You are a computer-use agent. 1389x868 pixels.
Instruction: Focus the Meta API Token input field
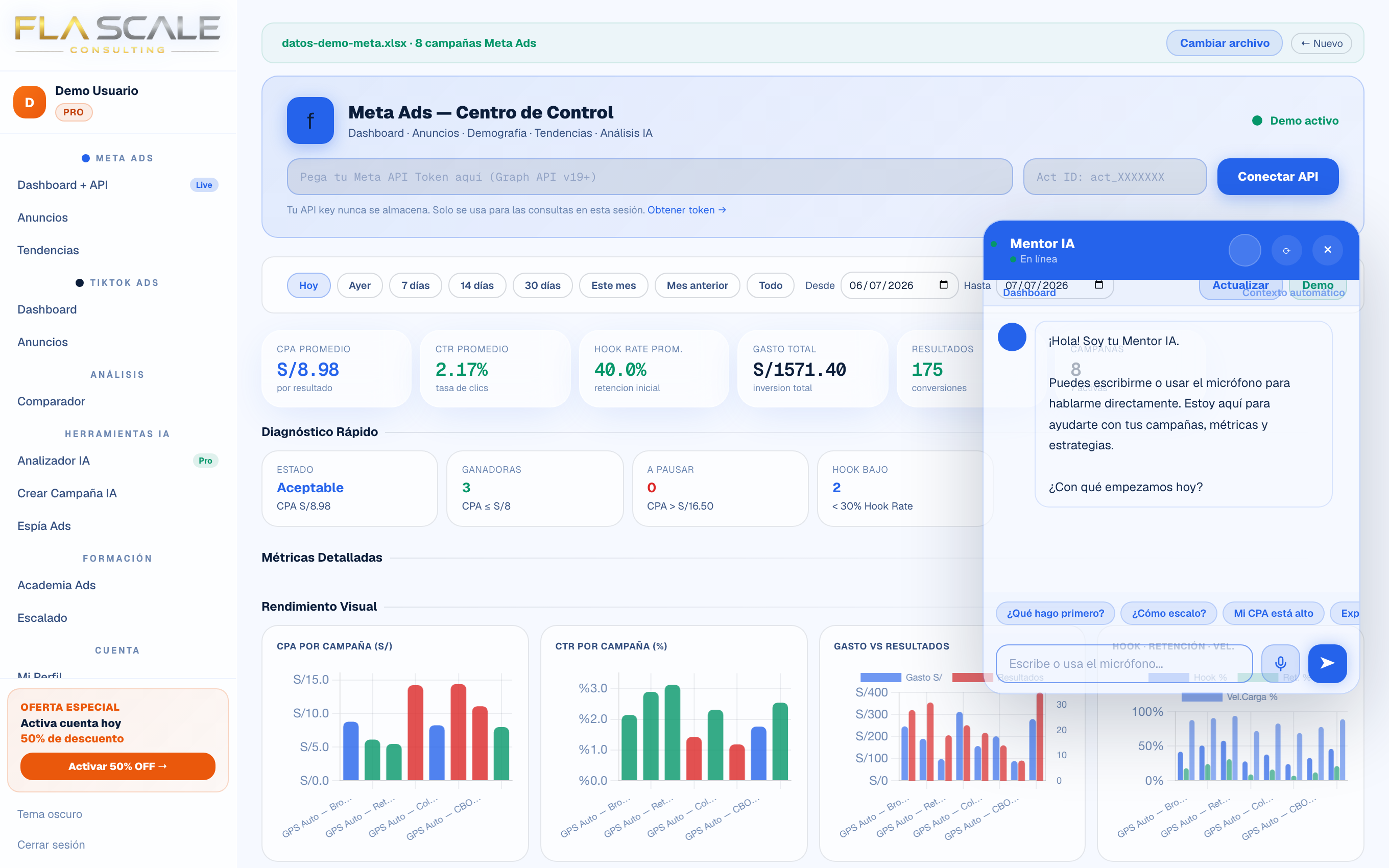tap(650, 177)
